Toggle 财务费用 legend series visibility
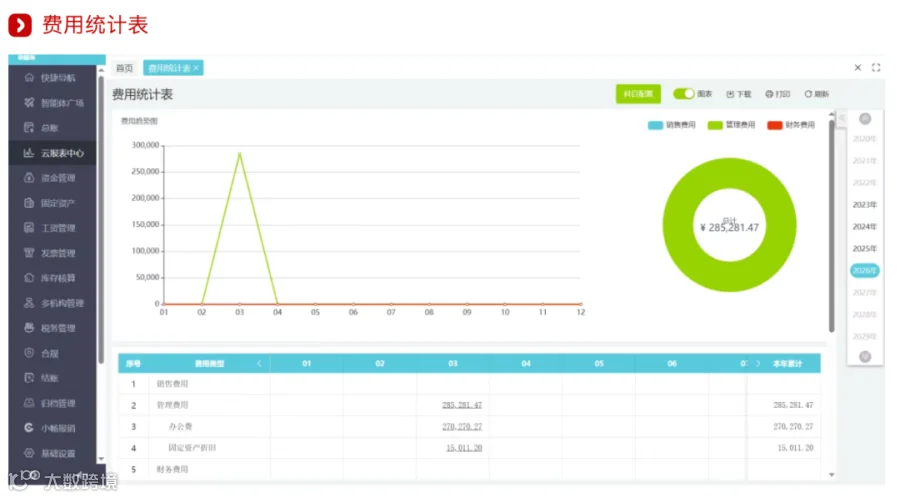This screenshot has height=498, width=900. pos(791,125)
